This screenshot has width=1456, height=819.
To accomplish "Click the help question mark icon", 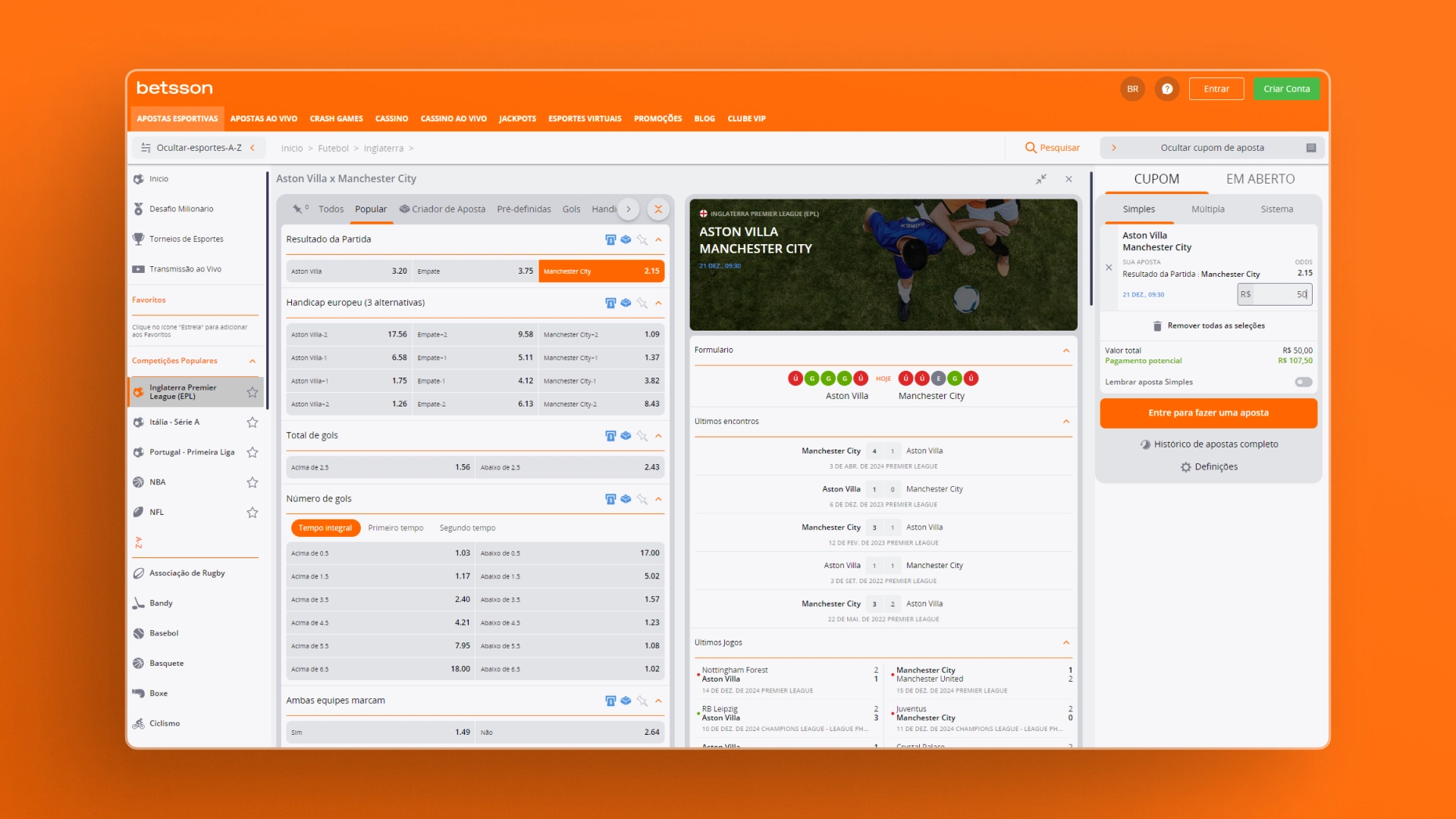I will click(1167, 89).
